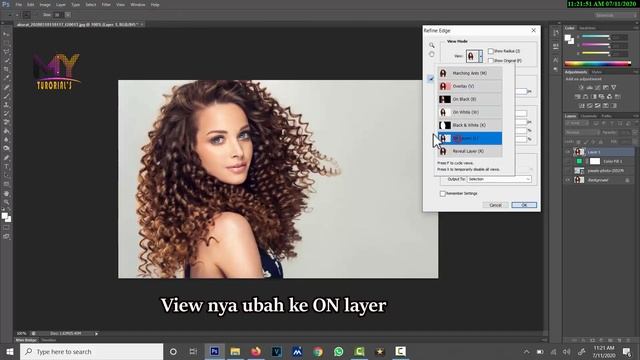The height and width of the screenshot is (360, 640).
Task: Select the Clone Stamp tool
Action: coord(6,105)
